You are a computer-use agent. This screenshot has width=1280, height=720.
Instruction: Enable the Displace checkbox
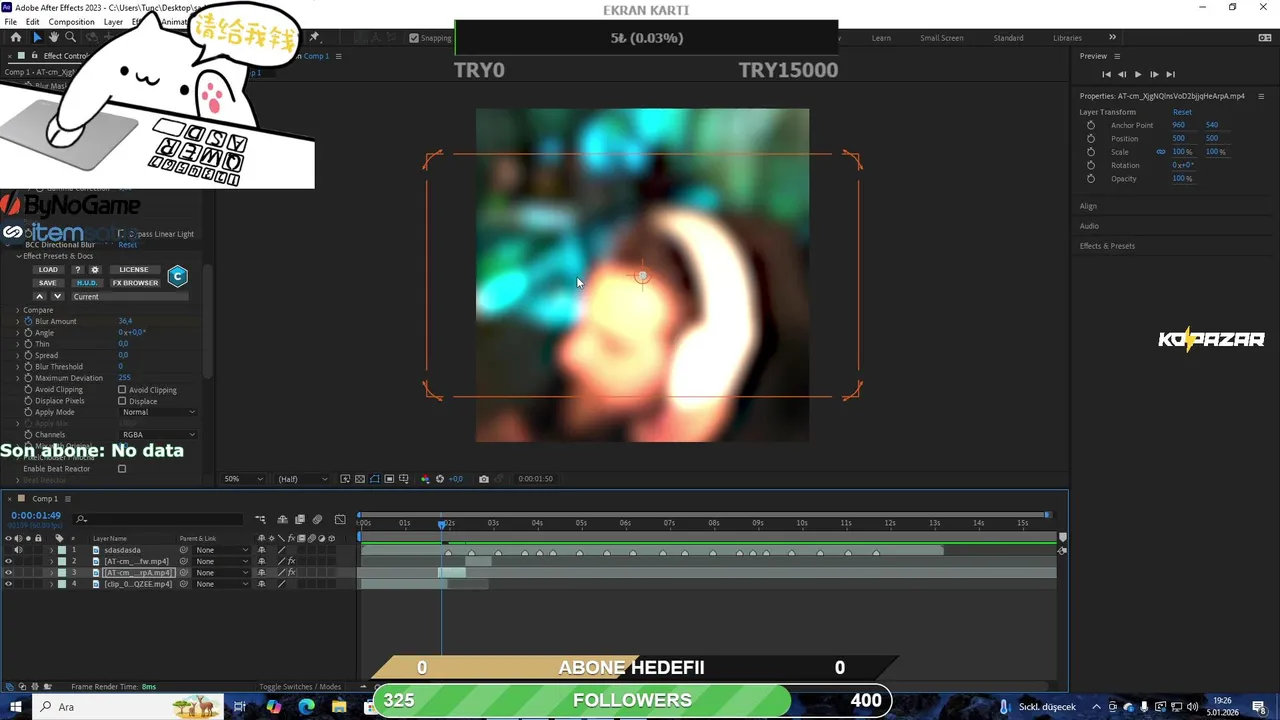(122, 401)
